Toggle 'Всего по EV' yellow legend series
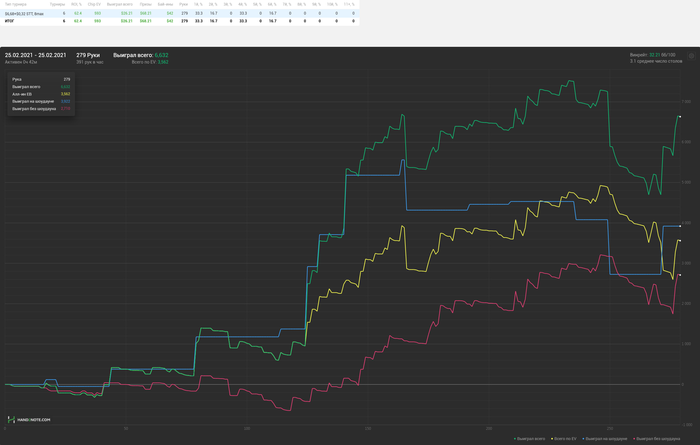 click(564, 439)
